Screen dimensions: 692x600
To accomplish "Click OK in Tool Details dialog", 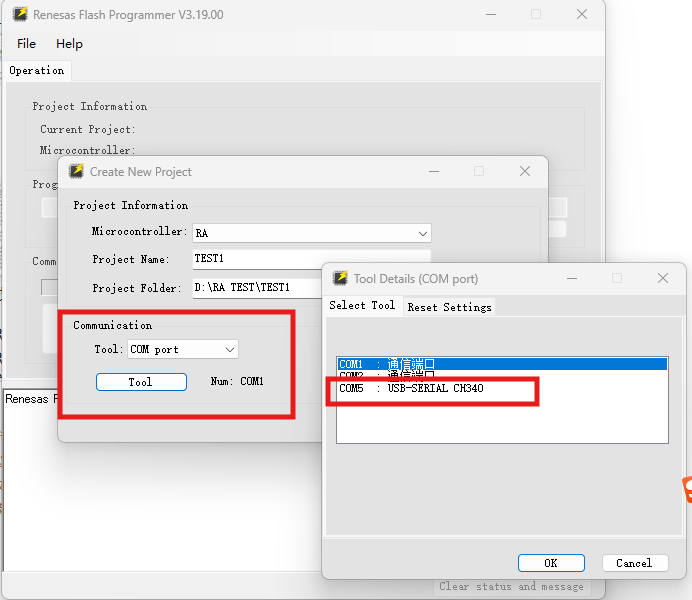I will pos(551,563).
